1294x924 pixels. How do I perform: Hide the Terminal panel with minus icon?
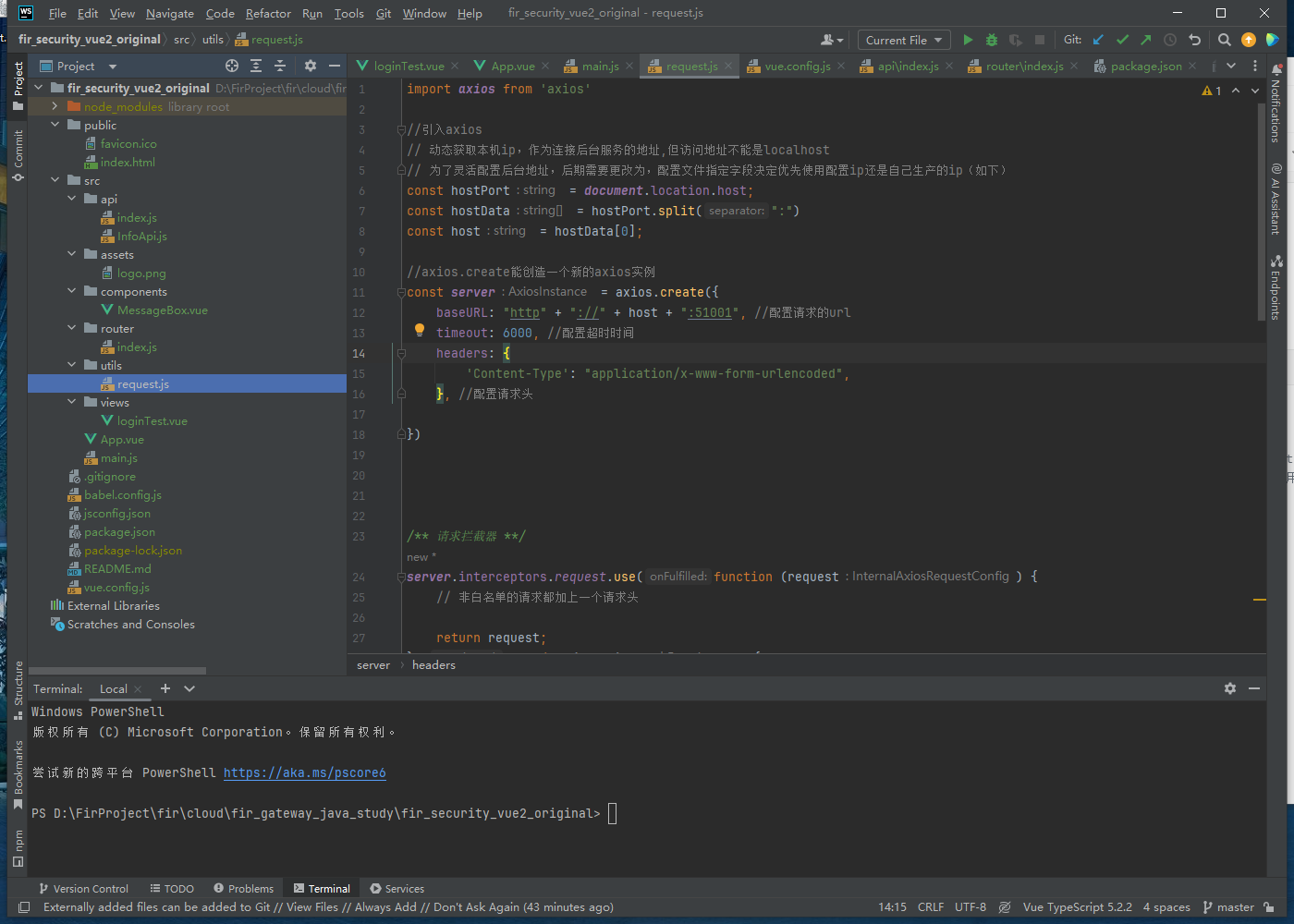[1254, 688]
